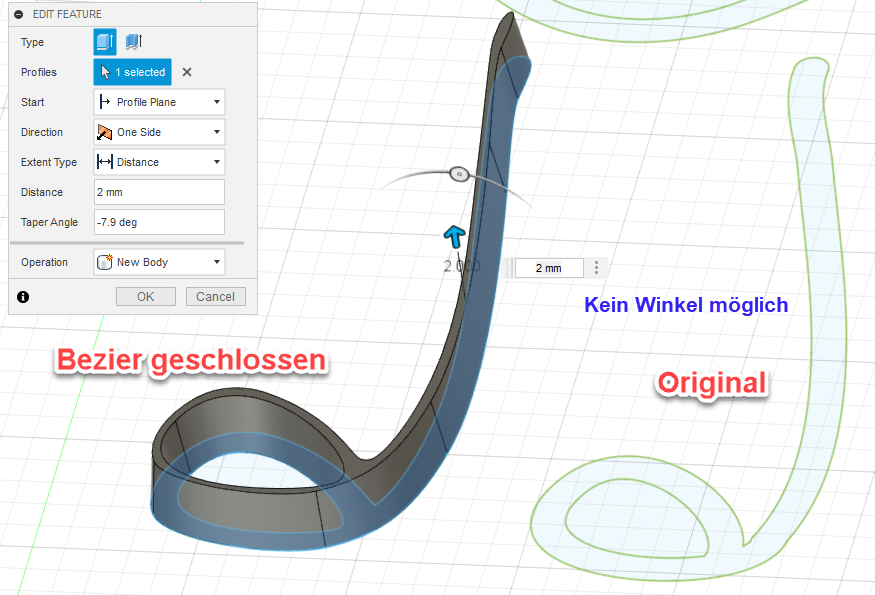This screenshot has height=595, width=875.
Task: Click the 'Extent Type' label
Action: (49, 162)
